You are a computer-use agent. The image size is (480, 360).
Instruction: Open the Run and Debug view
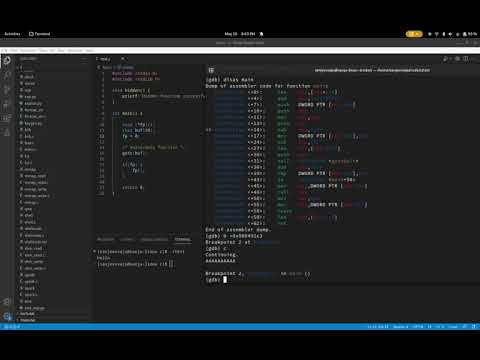7,104
